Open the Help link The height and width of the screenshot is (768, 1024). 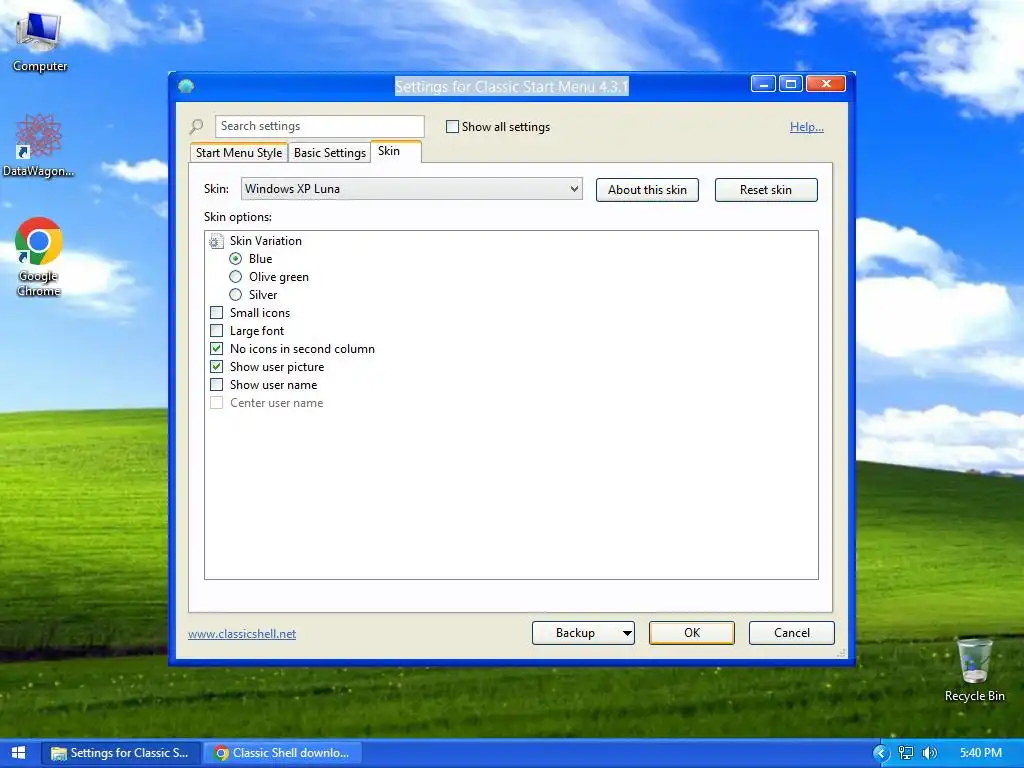tap(807, 127)
